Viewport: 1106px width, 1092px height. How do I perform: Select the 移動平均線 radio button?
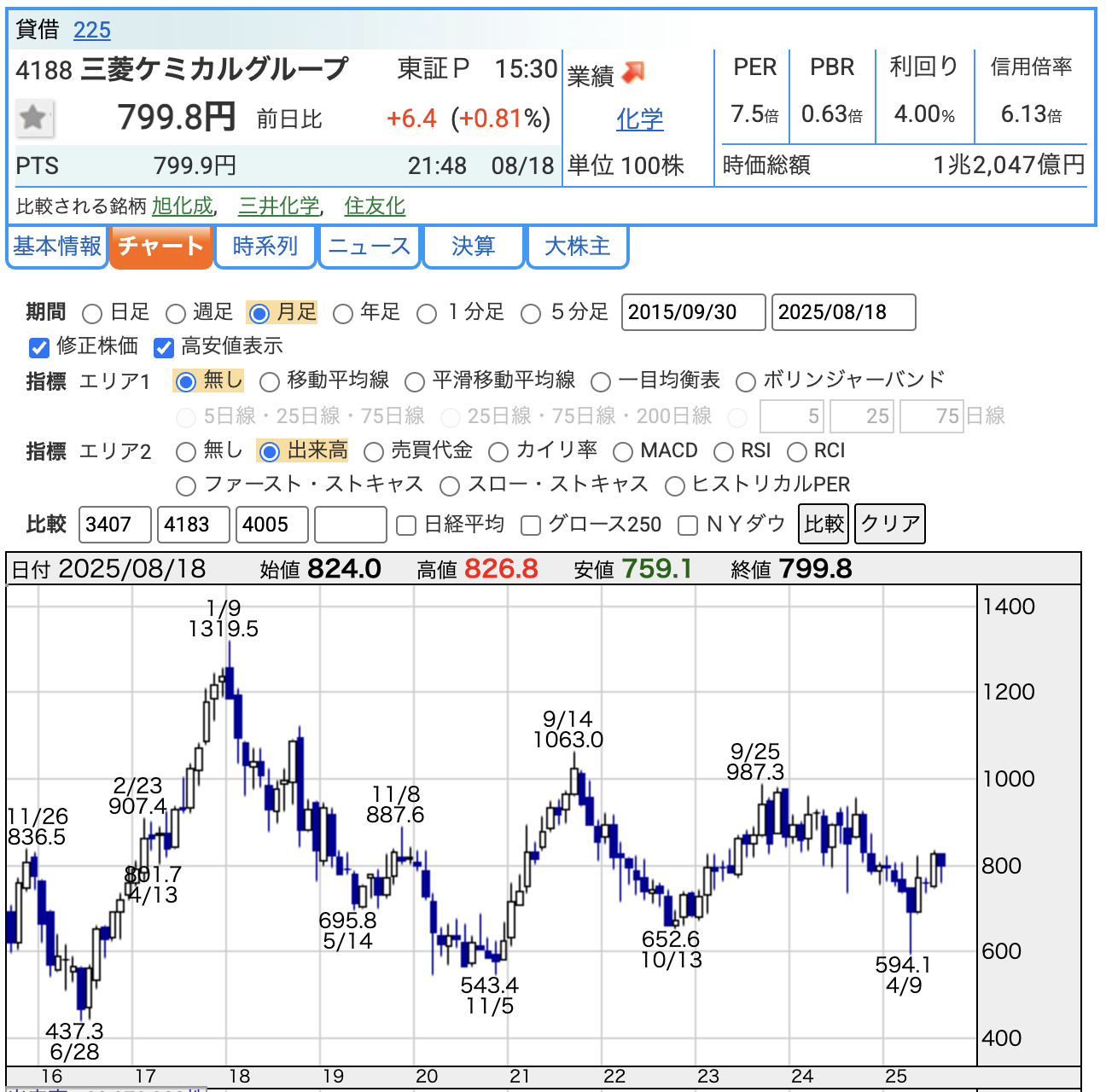(x=270, y=381)
